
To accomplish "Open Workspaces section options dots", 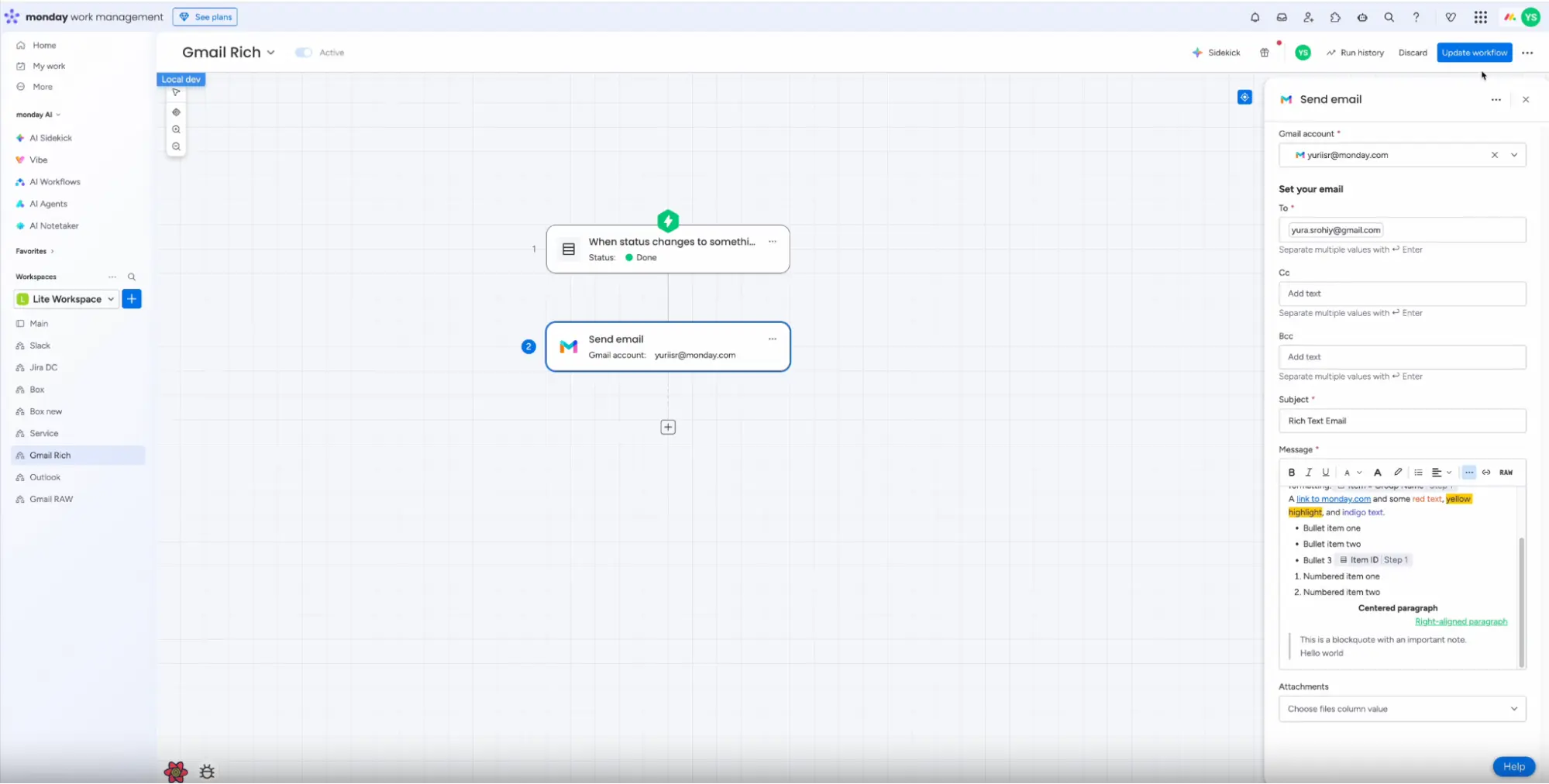I will click(x=112, y=277).
